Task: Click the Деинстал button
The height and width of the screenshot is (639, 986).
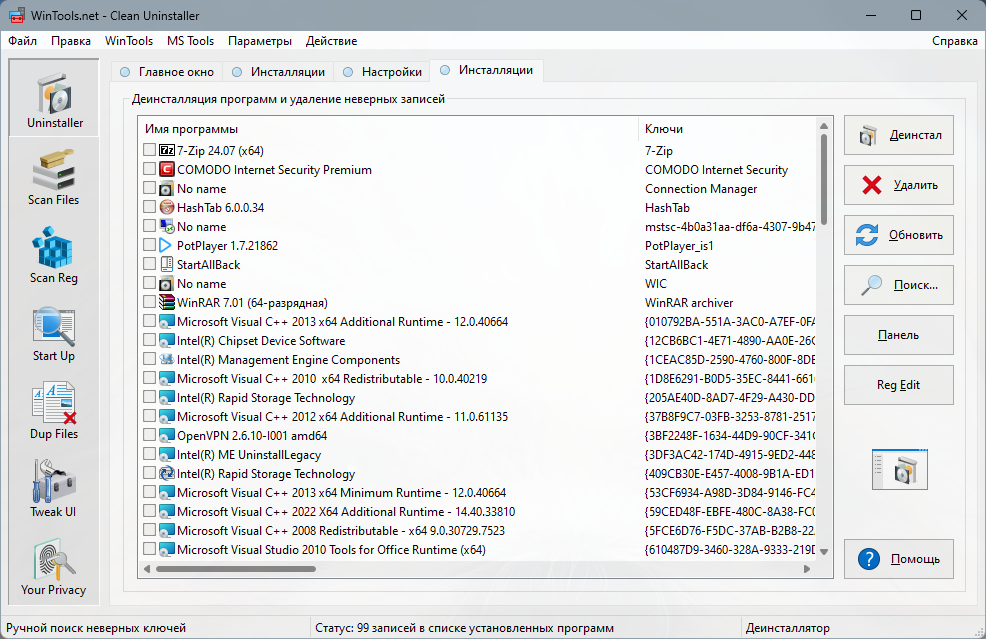Action: pyautogui.click(x=899, y=135)
